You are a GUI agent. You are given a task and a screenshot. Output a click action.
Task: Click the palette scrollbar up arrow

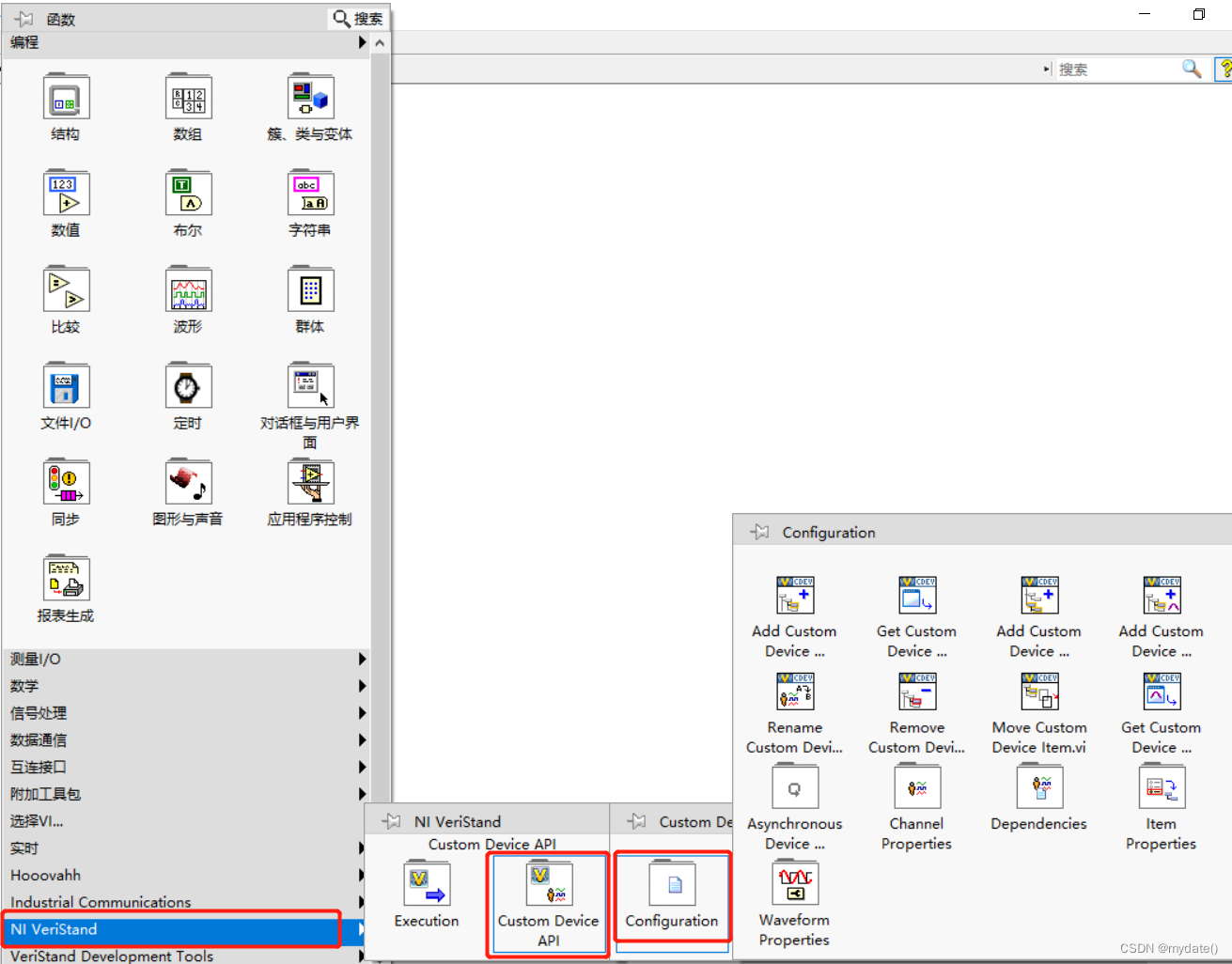pyautogui.click(x=380, y=41)
